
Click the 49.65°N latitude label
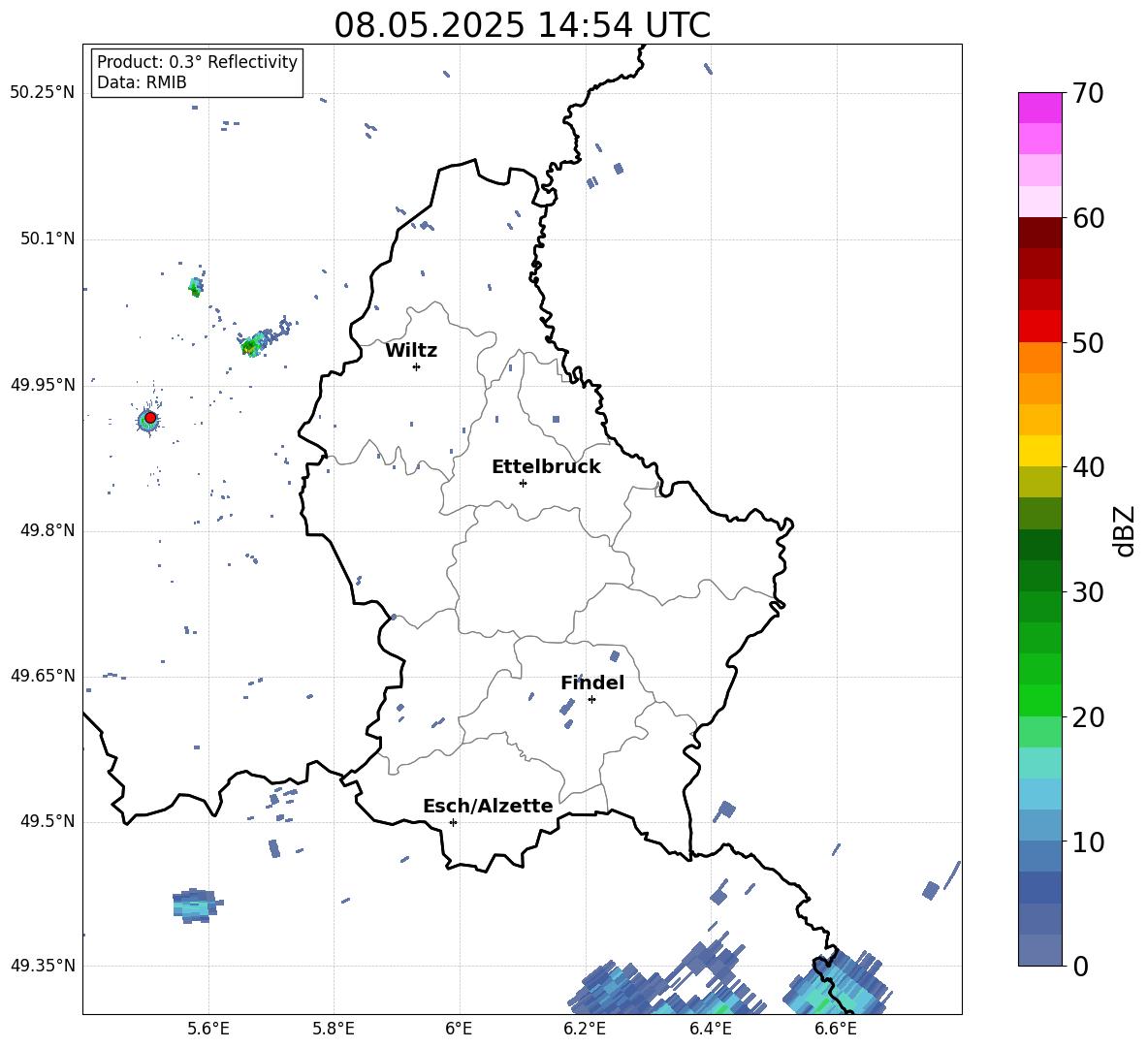click(42, 676)
